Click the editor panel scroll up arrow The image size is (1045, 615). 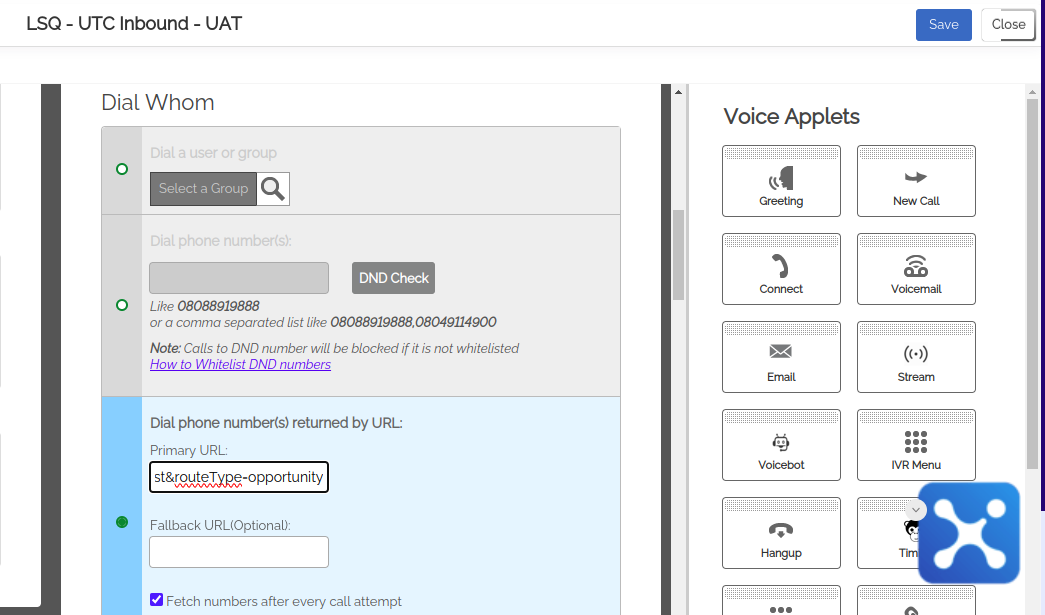point(678,92)
